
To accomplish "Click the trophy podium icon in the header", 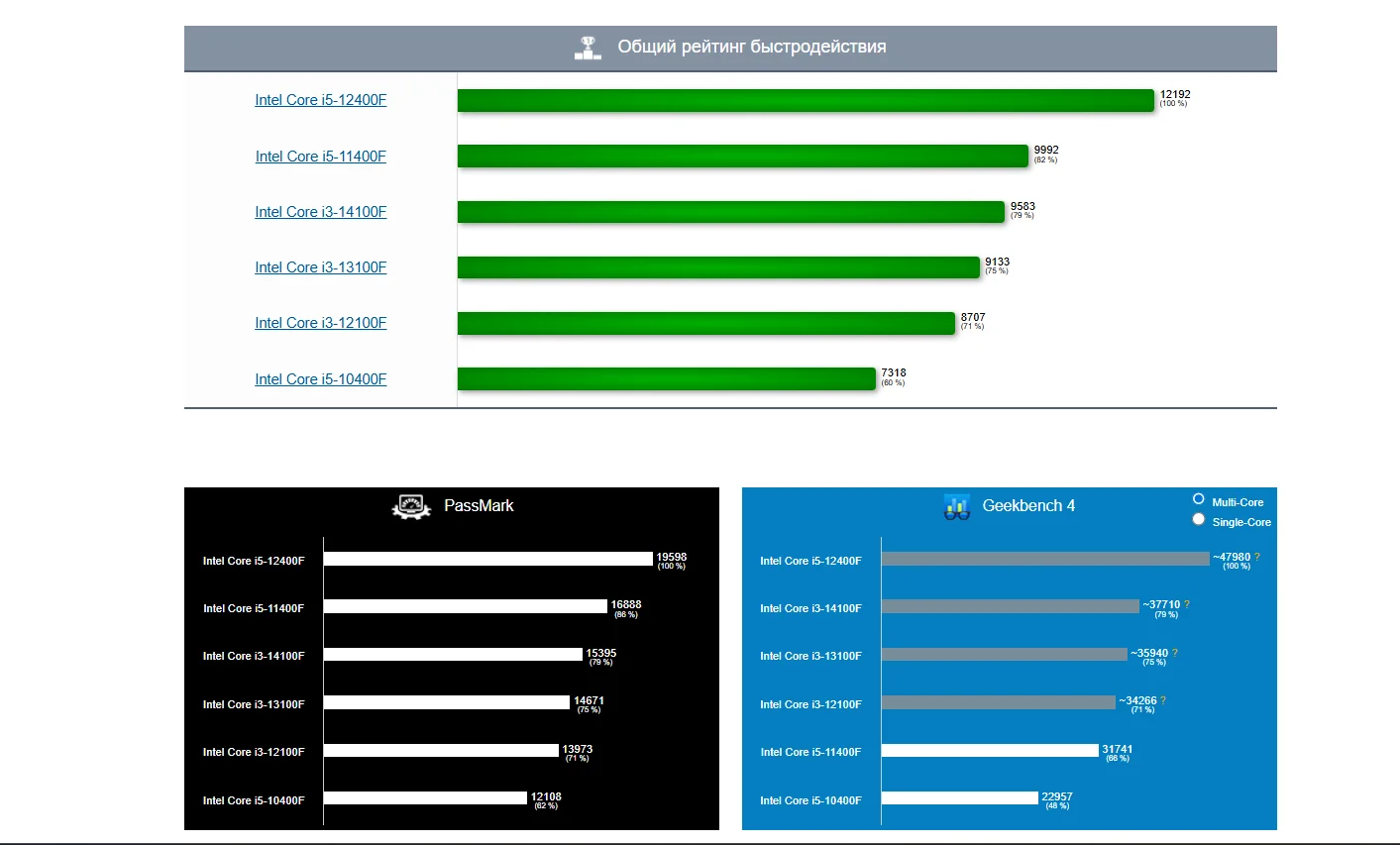I will point(588,48).
